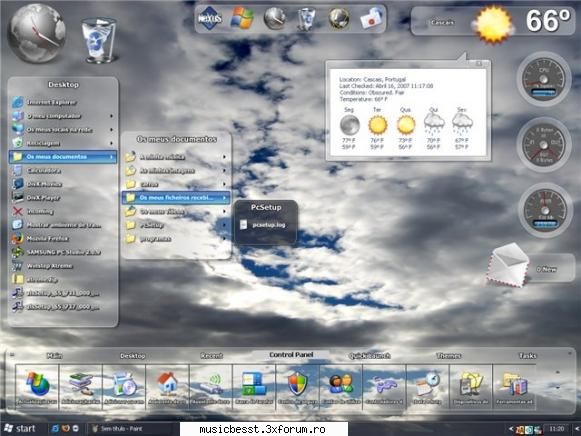Click the Windows logo icon in top dock
581x436 pixels.
[x=242, y=18]
